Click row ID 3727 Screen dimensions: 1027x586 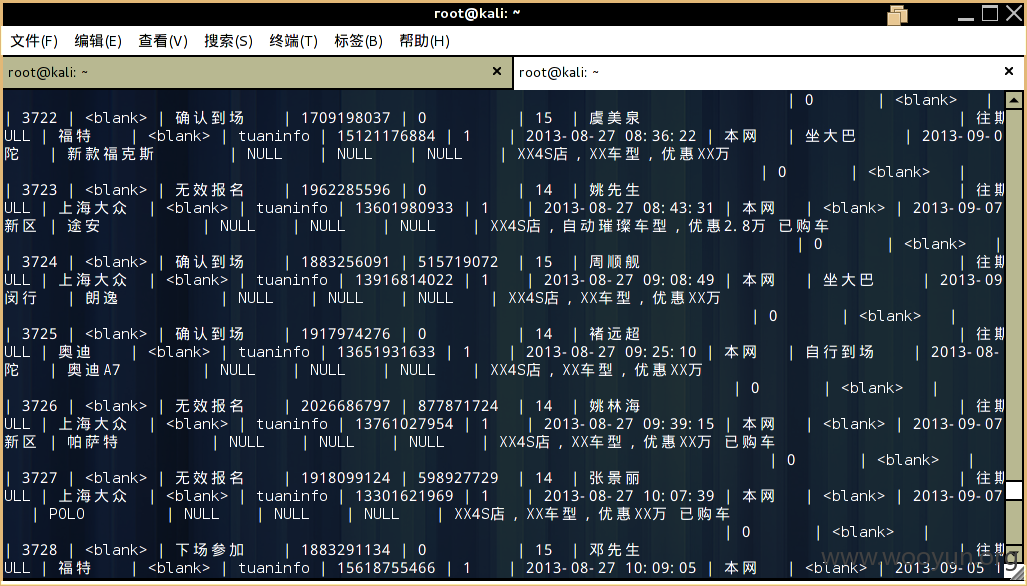[x=40, y=479]
